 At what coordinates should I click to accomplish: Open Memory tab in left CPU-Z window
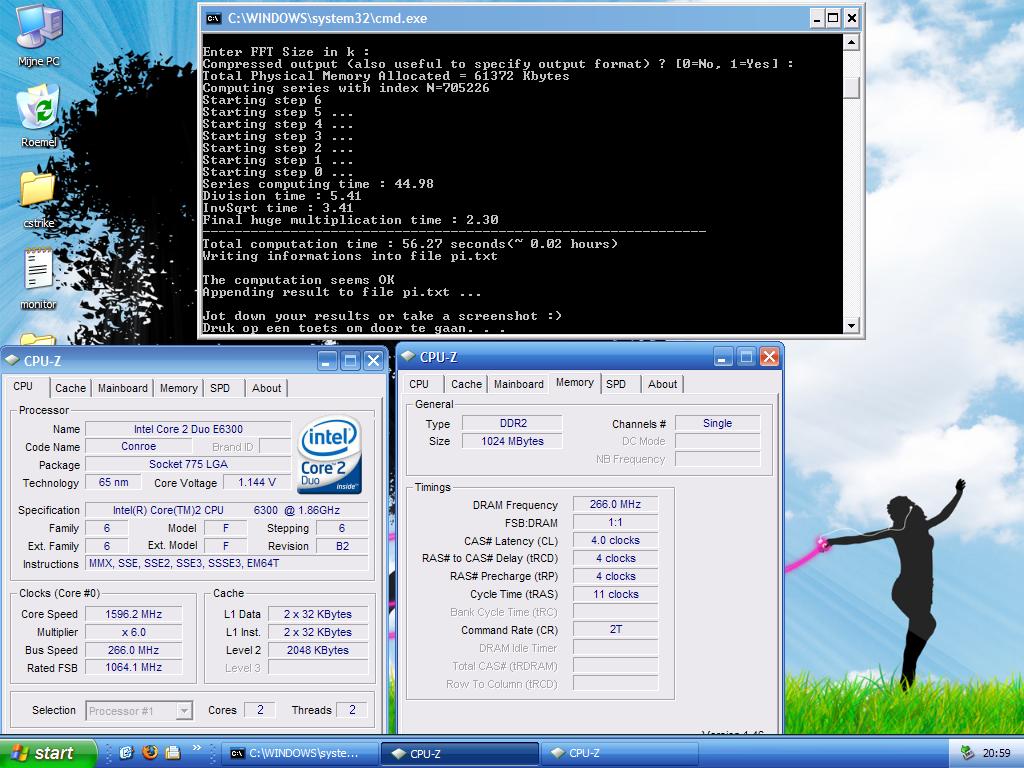[179, 388]
